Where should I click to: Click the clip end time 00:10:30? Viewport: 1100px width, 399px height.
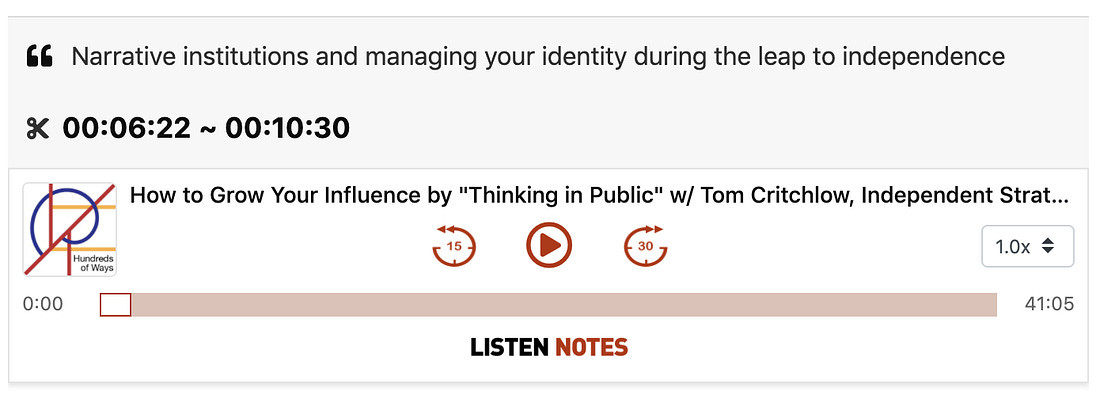(287, 128)
